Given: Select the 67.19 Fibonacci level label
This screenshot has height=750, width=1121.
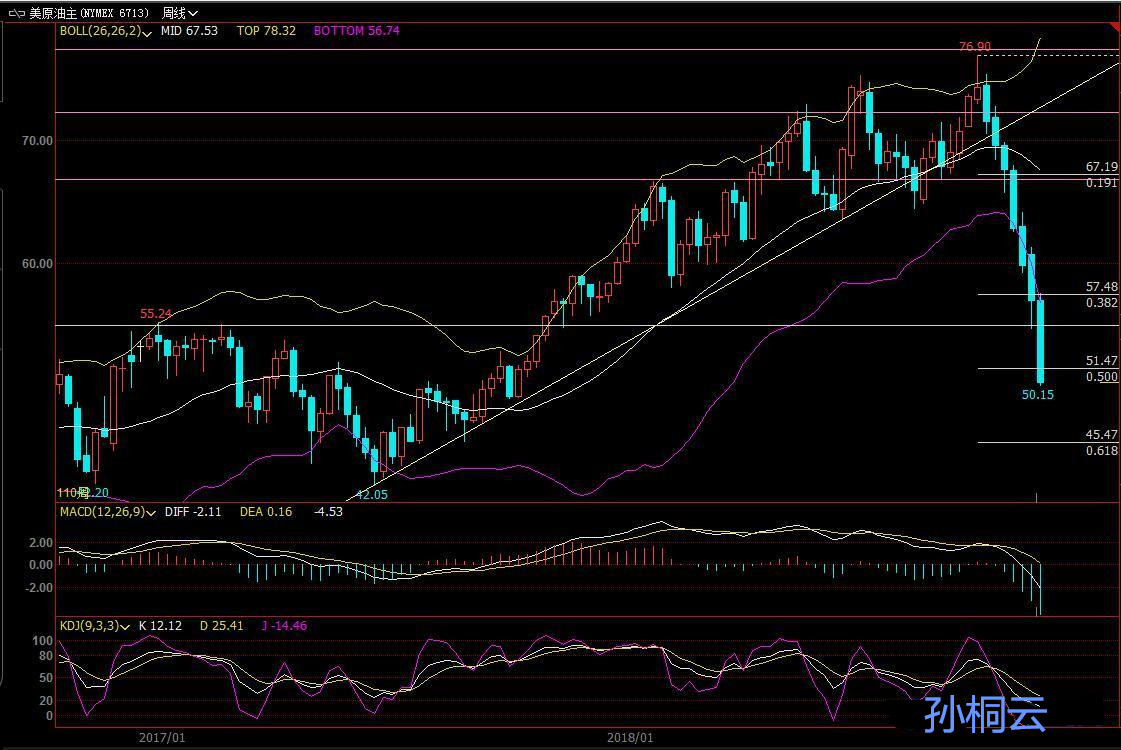Looking at the screenshot, I should pos(1101,167).
